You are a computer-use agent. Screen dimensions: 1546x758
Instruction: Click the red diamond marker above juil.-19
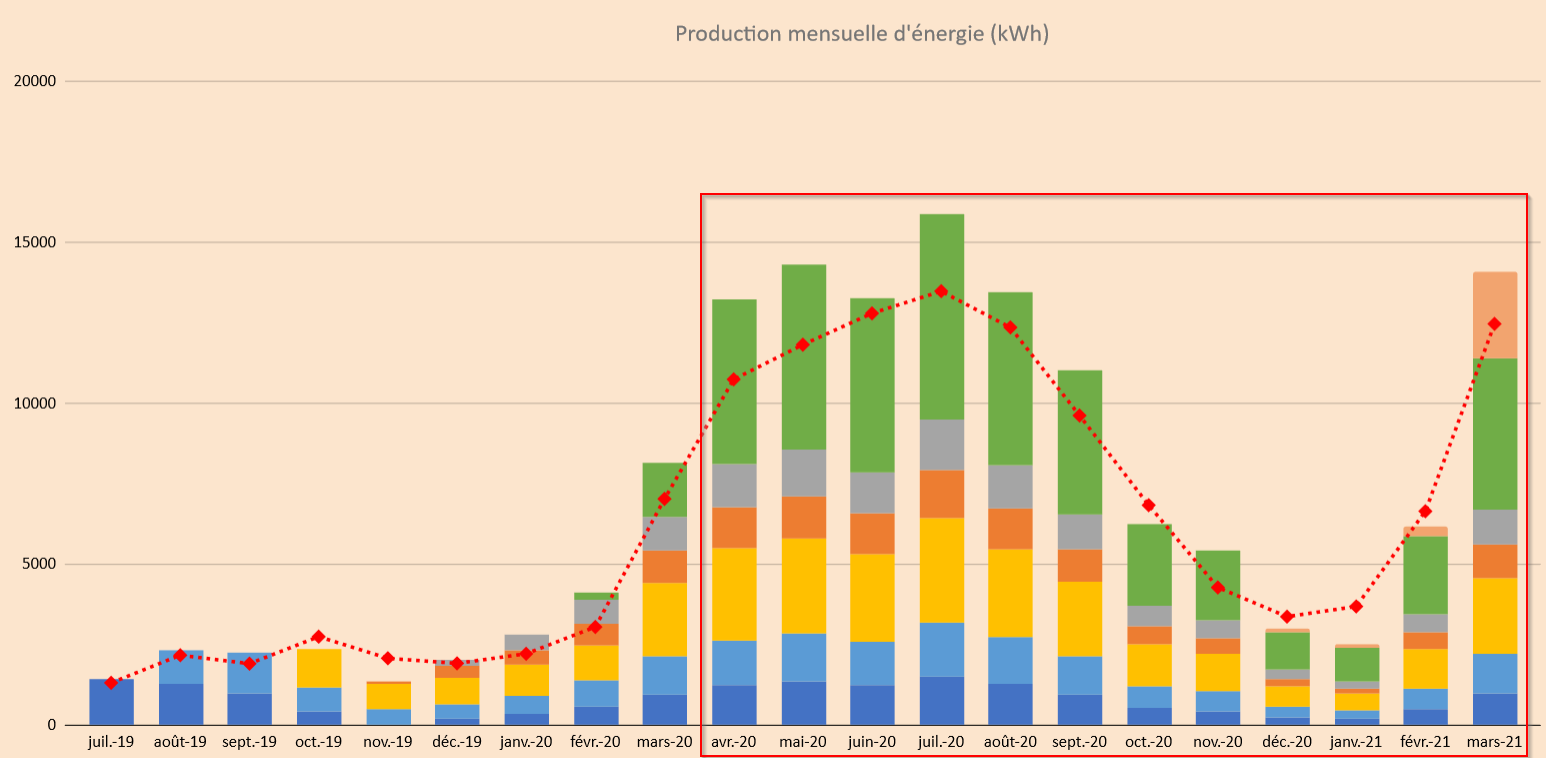[x=111, y=683]
